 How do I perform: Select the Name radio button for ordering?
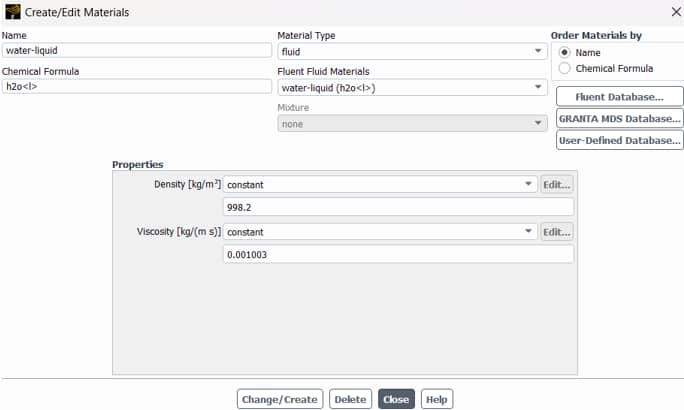(x=564, y=52)
